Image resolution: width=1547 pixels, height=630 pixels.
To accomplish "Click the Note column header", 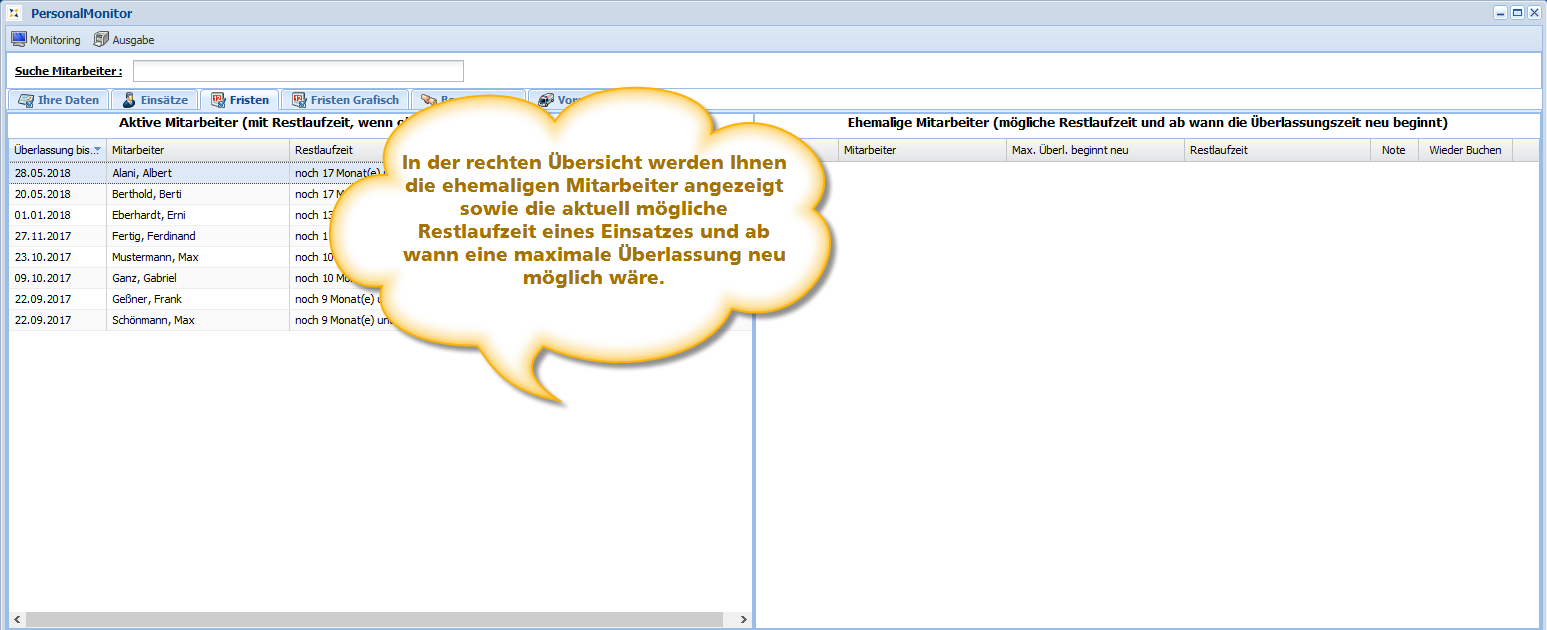I will pyautogui.click(x=1393, y=150).
